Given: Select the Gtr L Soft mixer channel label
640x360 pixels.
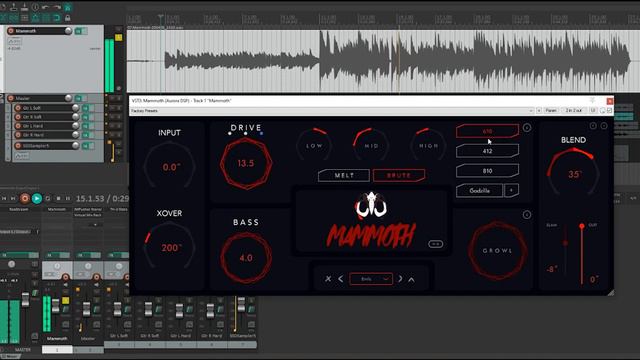Looking at the screenshot, I should 119,336.
